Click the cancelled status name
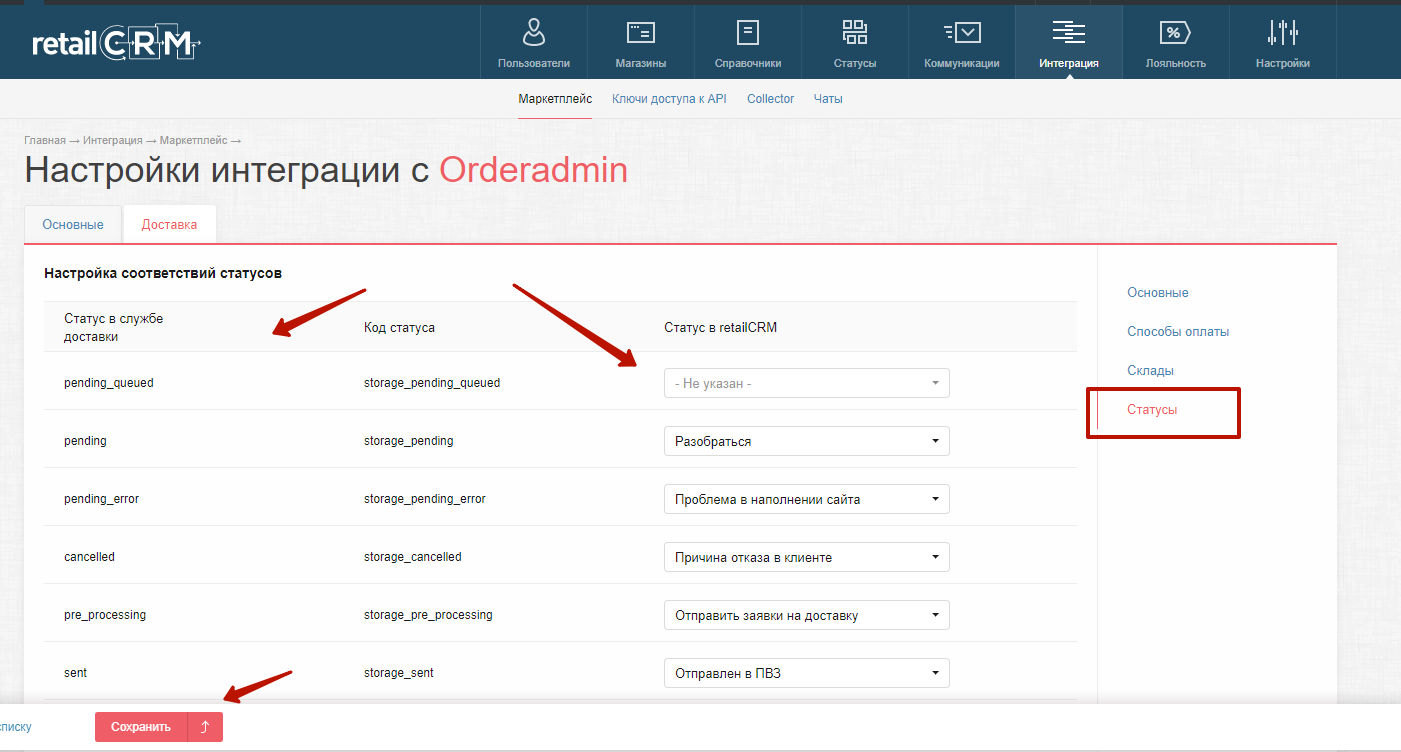The height and width of the screenshot is (752, 1401). click(89, 557)
